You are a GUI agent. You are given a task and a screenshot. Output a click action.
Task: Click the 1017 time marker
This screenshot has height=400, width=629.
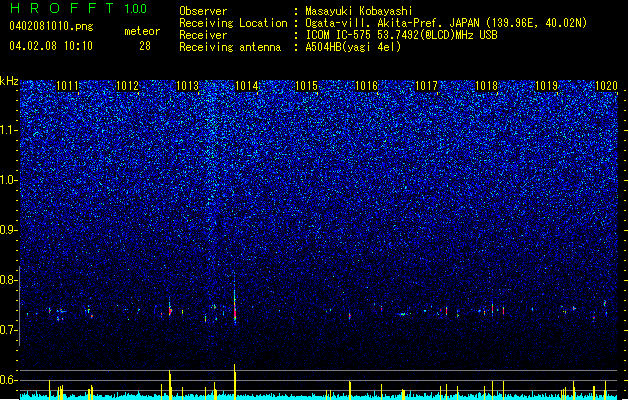coord(426,86)
